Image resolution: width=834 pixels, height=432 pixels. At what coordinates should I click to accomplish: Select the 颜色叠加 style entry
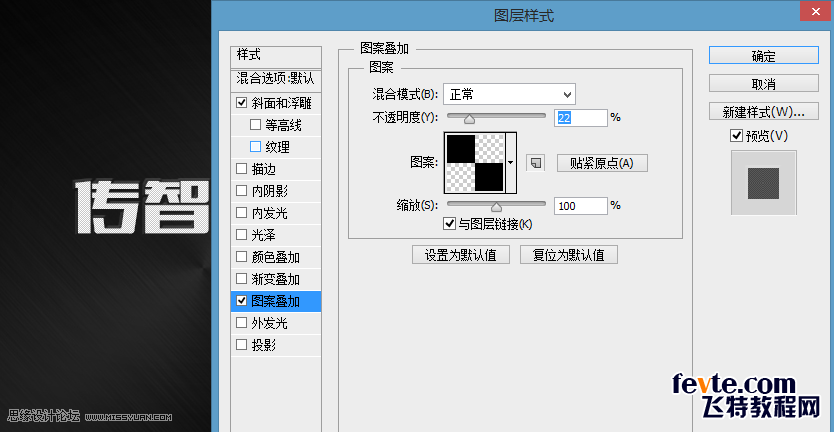point(276,257)
